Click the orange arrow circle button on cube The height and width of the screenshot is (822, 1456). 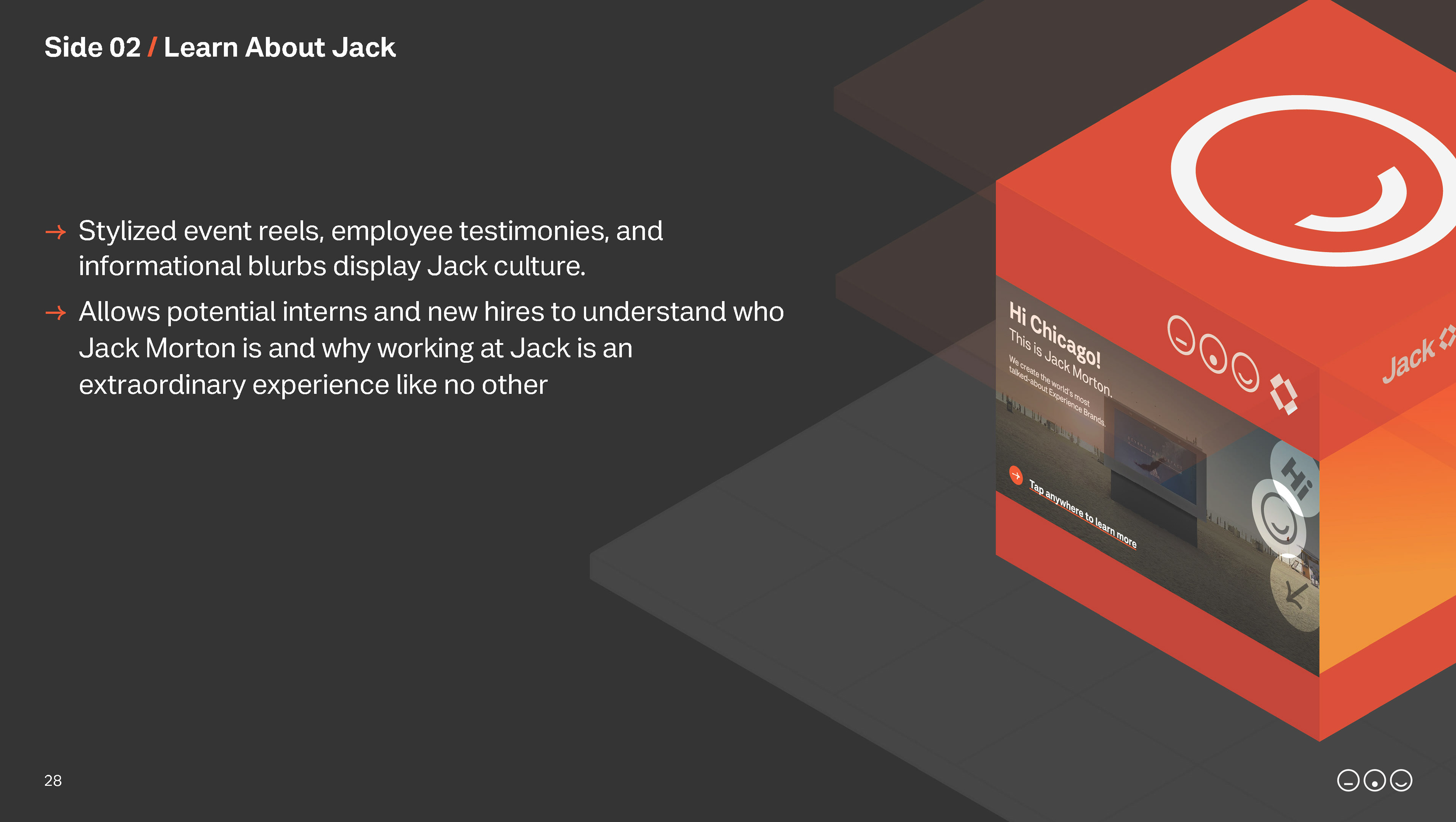click(x=1016, y=475)
